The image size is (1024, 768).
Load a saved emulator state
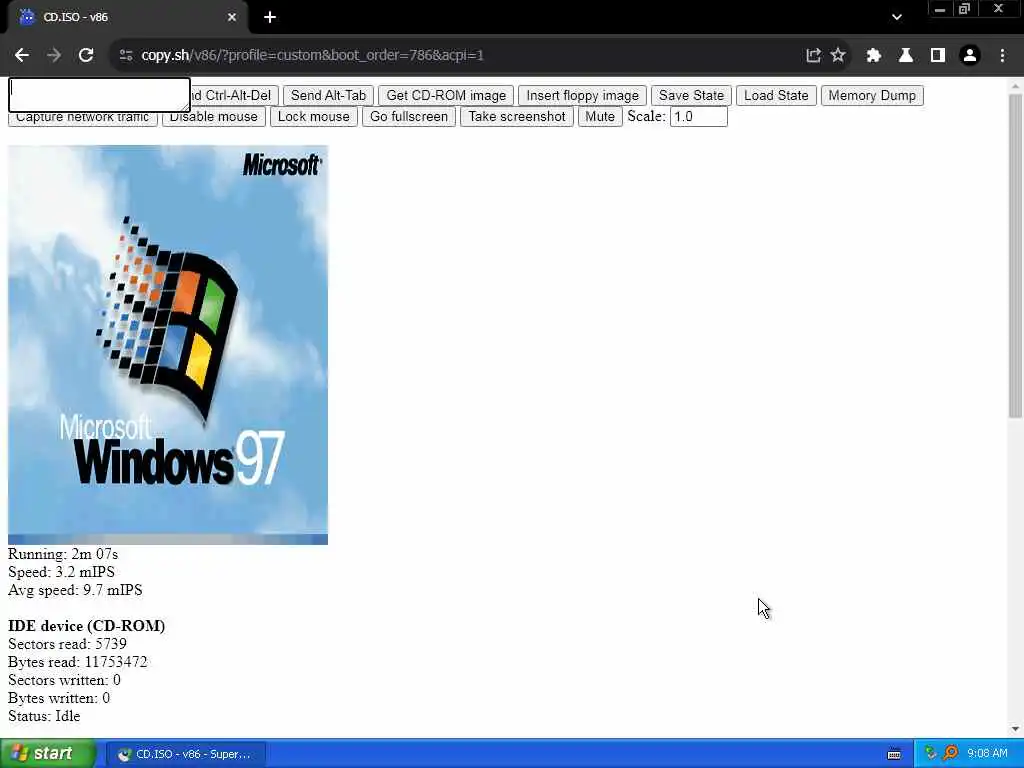[776, 95]
